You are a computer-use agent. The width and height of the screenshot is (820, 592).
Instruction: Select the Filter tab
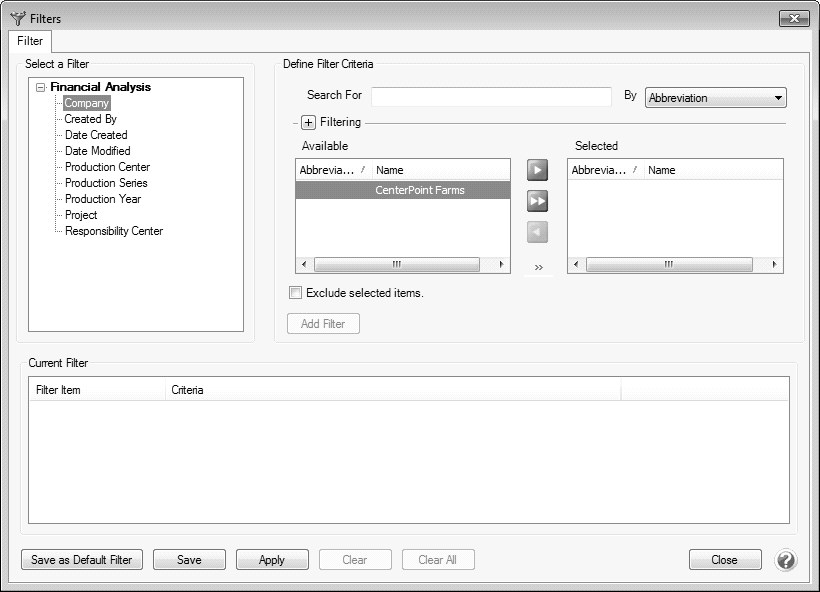click(x=30, y=41)
